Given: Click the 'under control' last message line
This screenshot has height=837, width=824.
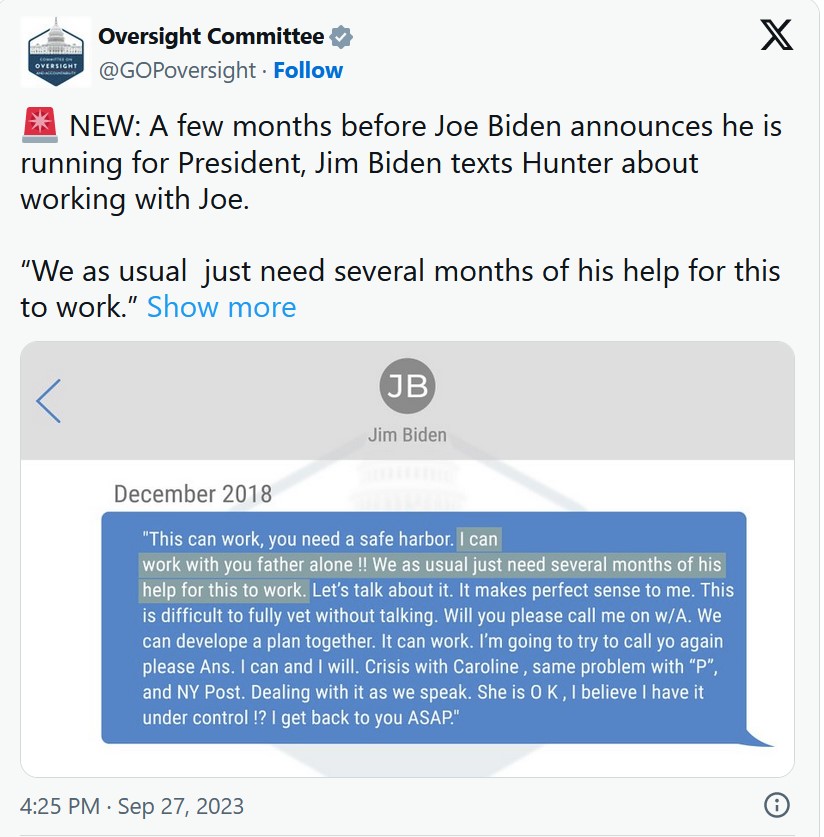Looking at the screenshot, I should 300,717.
